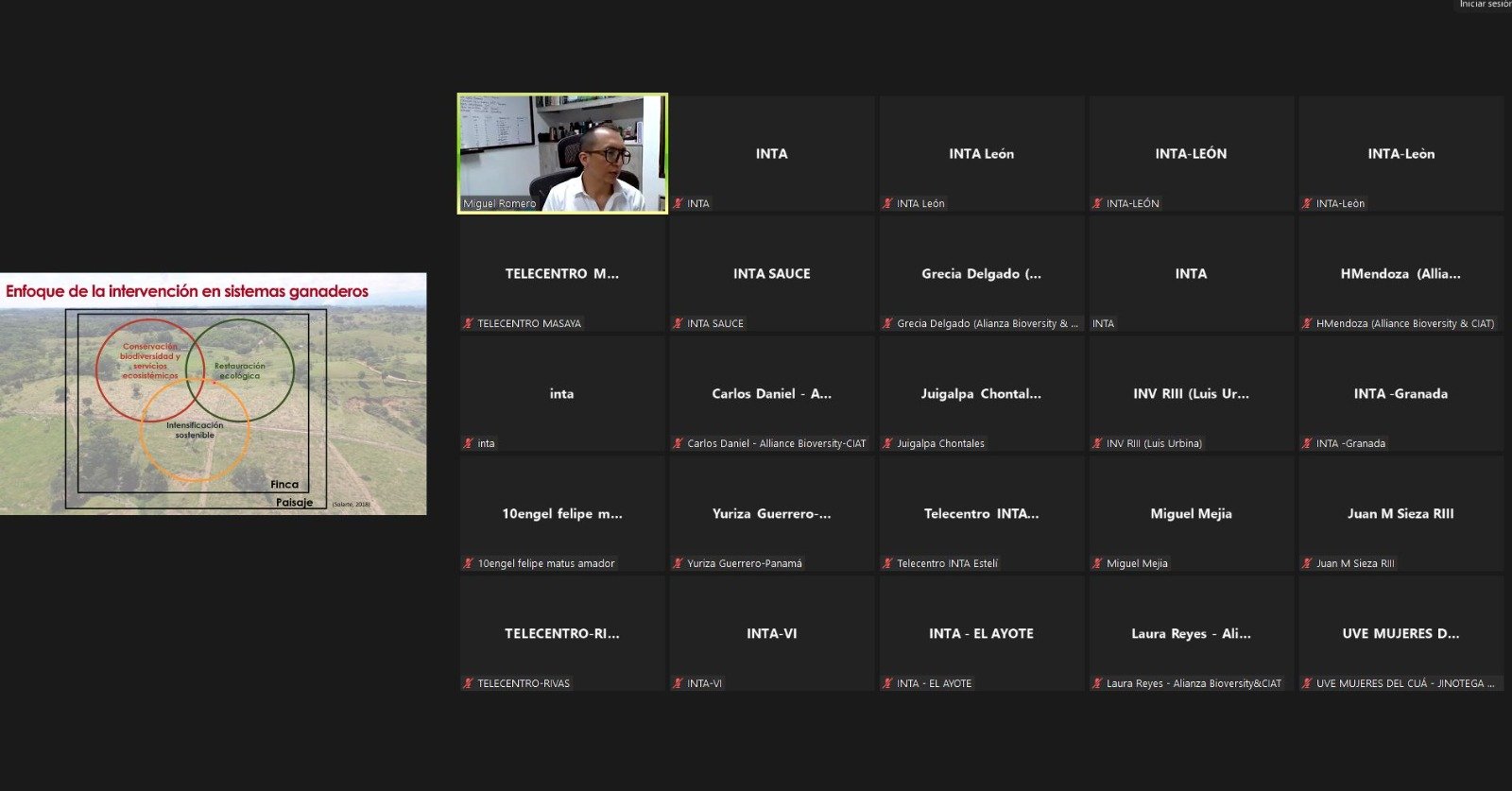Click muted mic icon next to Miguel Mejia label
Image resolution: width=1512 pixels, height=791 pixels.
1097,563
